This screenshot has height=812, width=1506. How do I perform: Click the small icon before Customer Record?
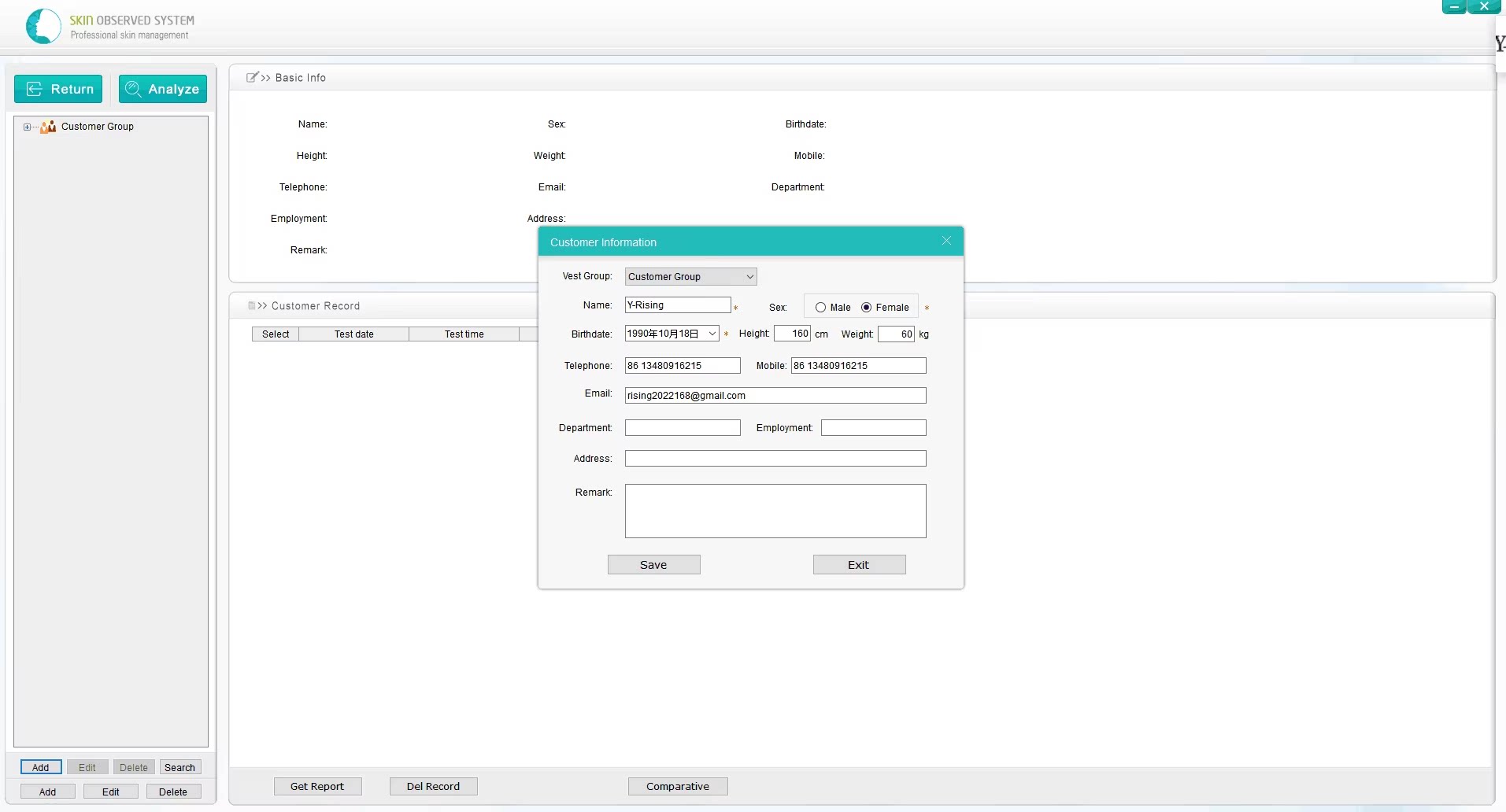[x=252, y=305]
